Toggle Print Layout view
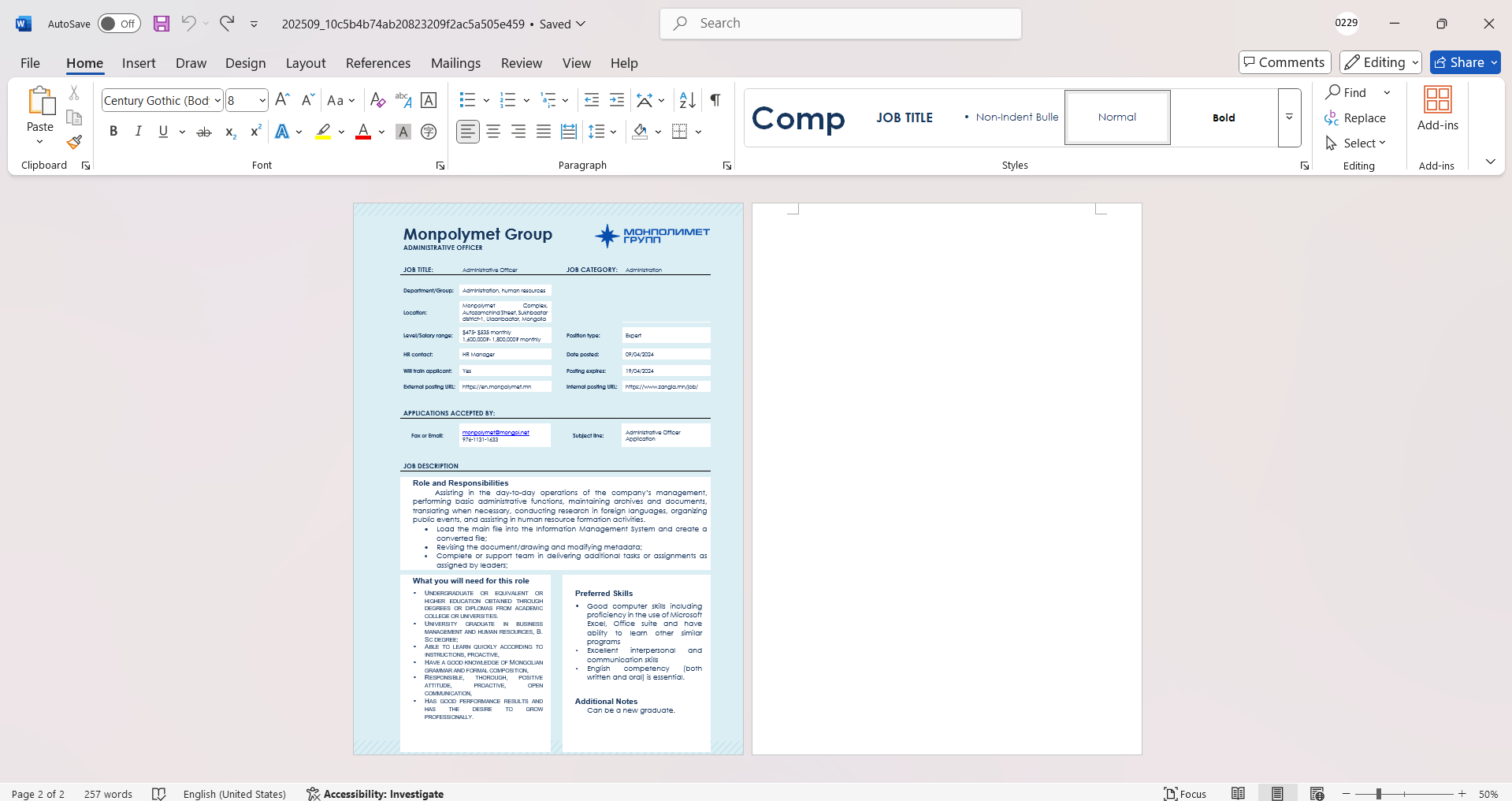1512x801 pixels. [x=1277, y=793]
